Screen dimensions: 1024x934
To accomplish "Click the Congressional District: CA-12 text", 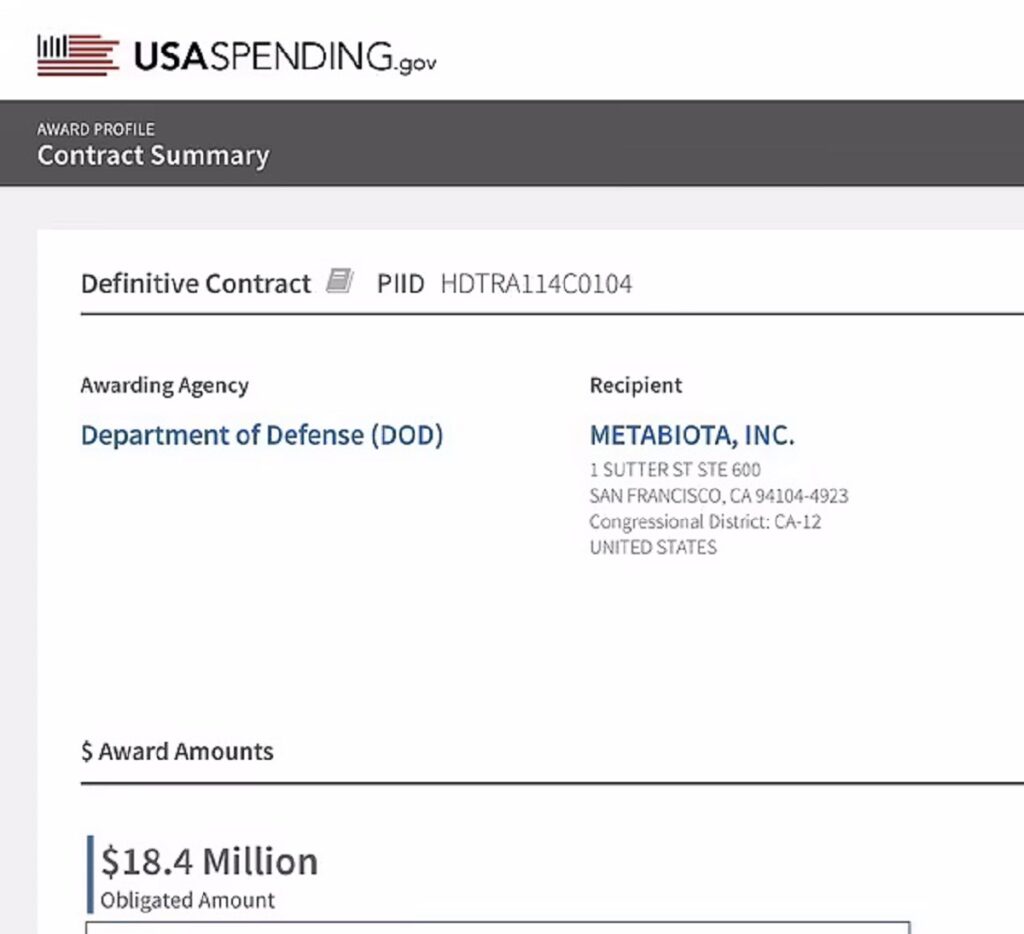I will point(705,522).
